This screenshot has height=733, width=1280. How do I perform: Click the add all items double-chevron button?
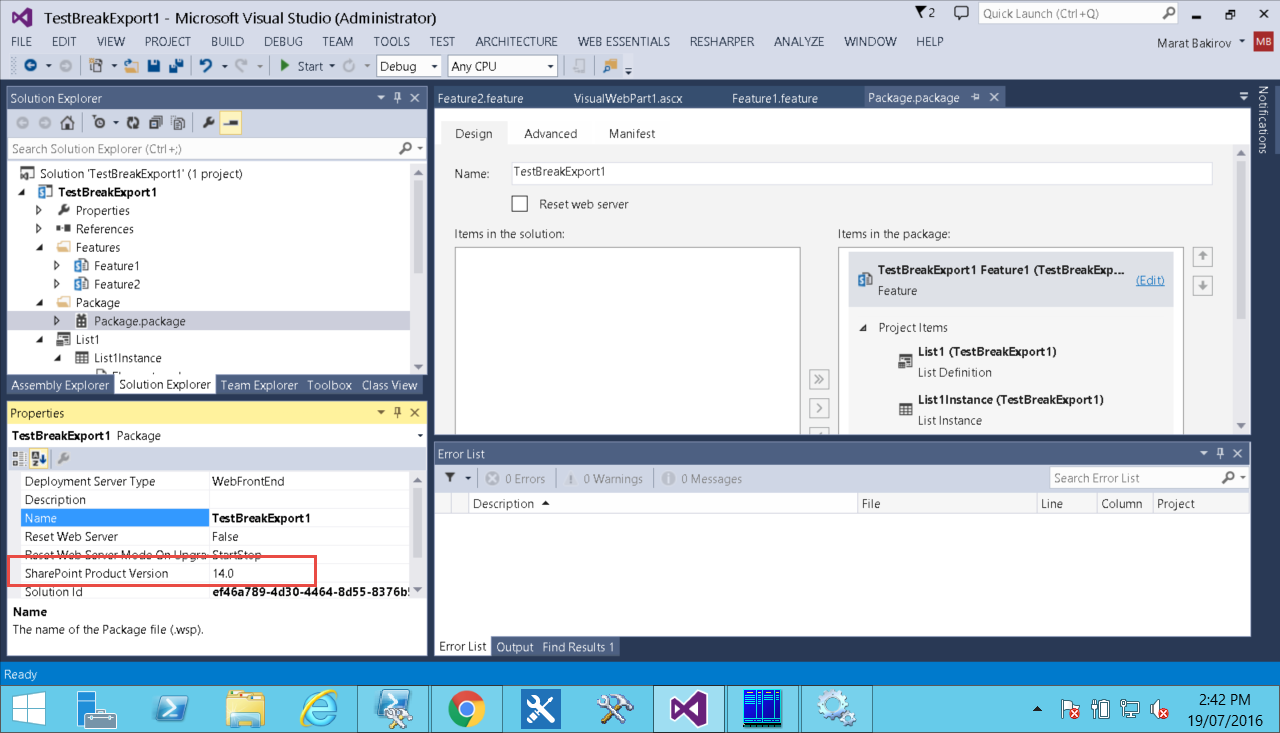point(819,379)
